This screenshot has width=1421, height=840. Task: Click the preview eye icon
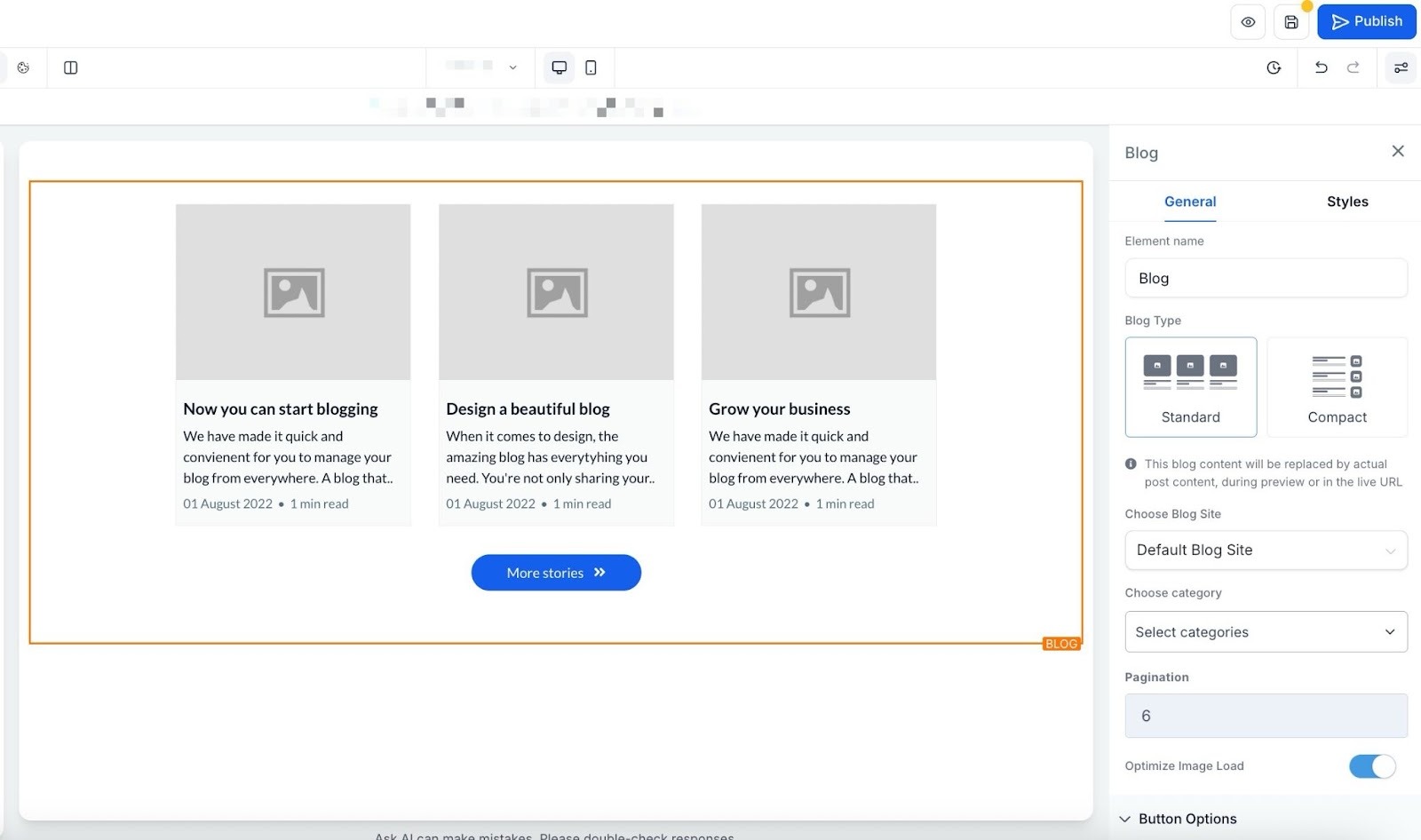point(1248,22)
